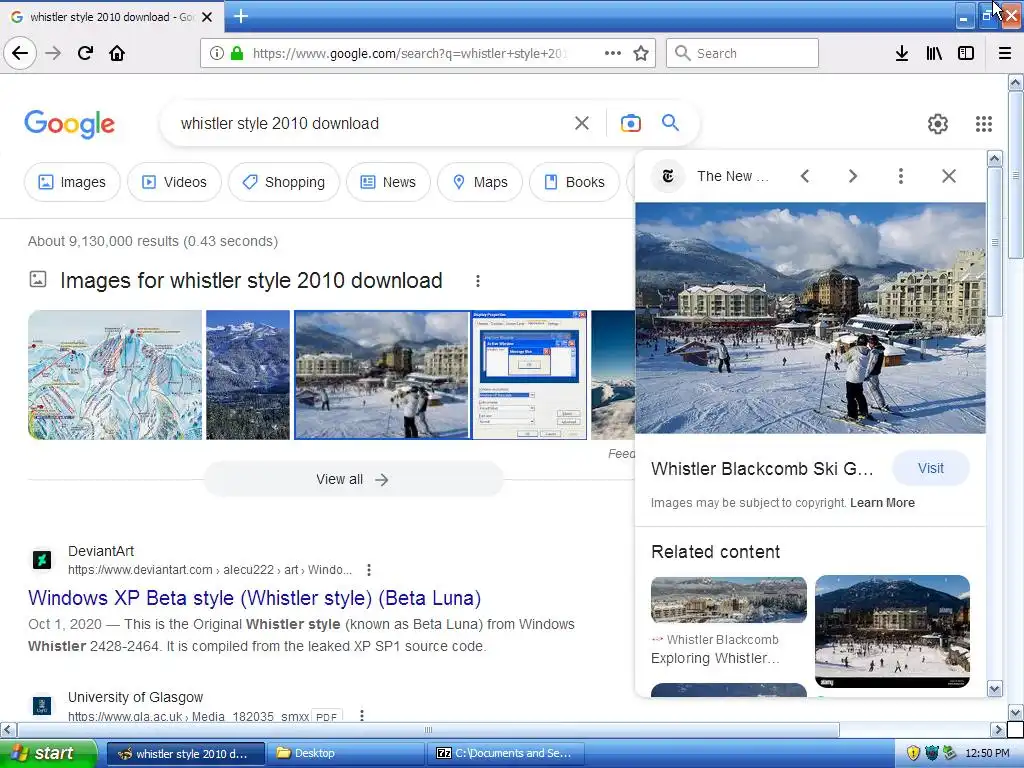The height and width of the screenshot is (768, 1024).
Task: Clear the Google search query with X
Action: click(x=582, y=123)
